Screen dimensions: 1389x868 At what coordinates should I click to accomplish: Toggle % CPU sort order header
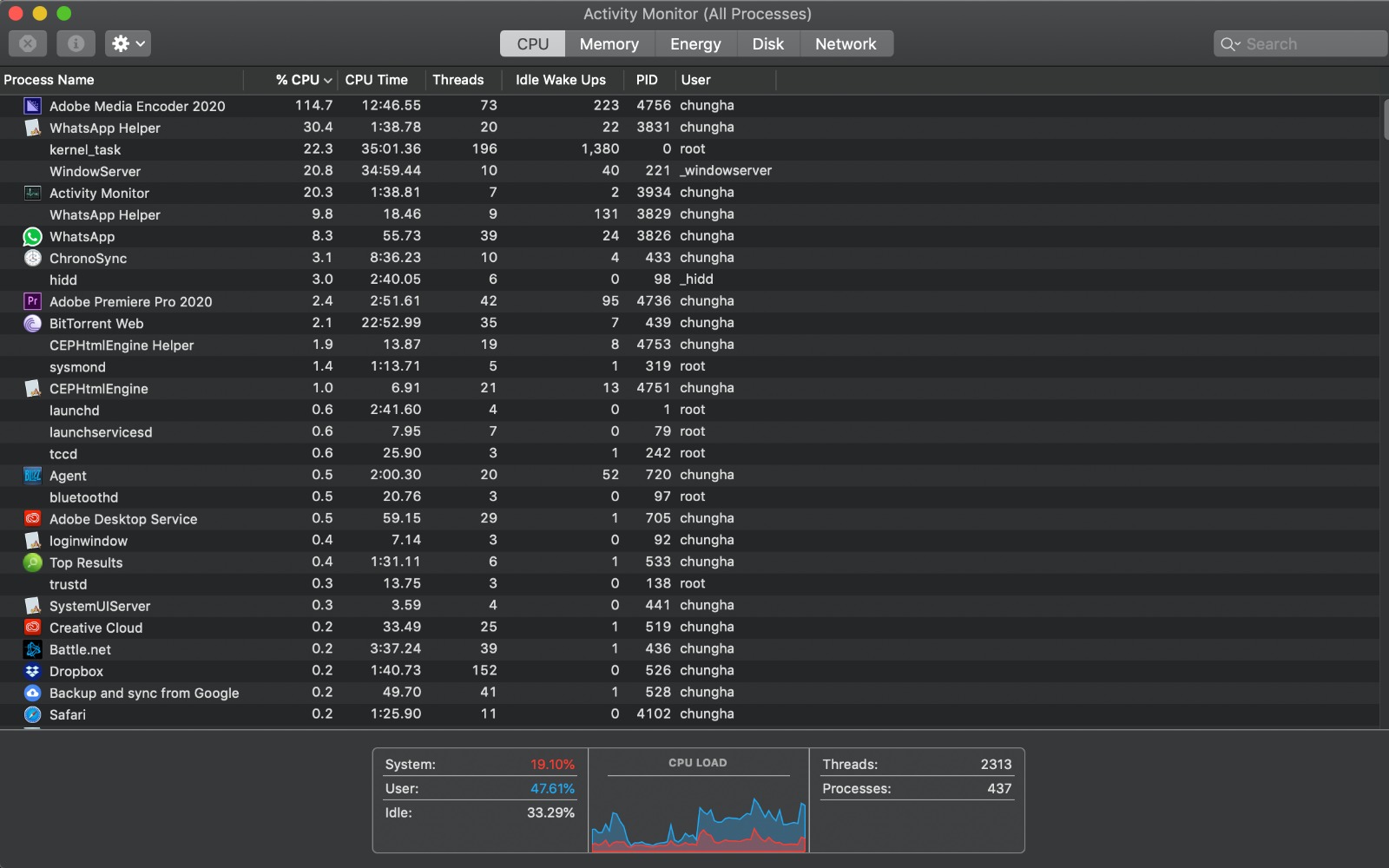(x=291, y=80)
